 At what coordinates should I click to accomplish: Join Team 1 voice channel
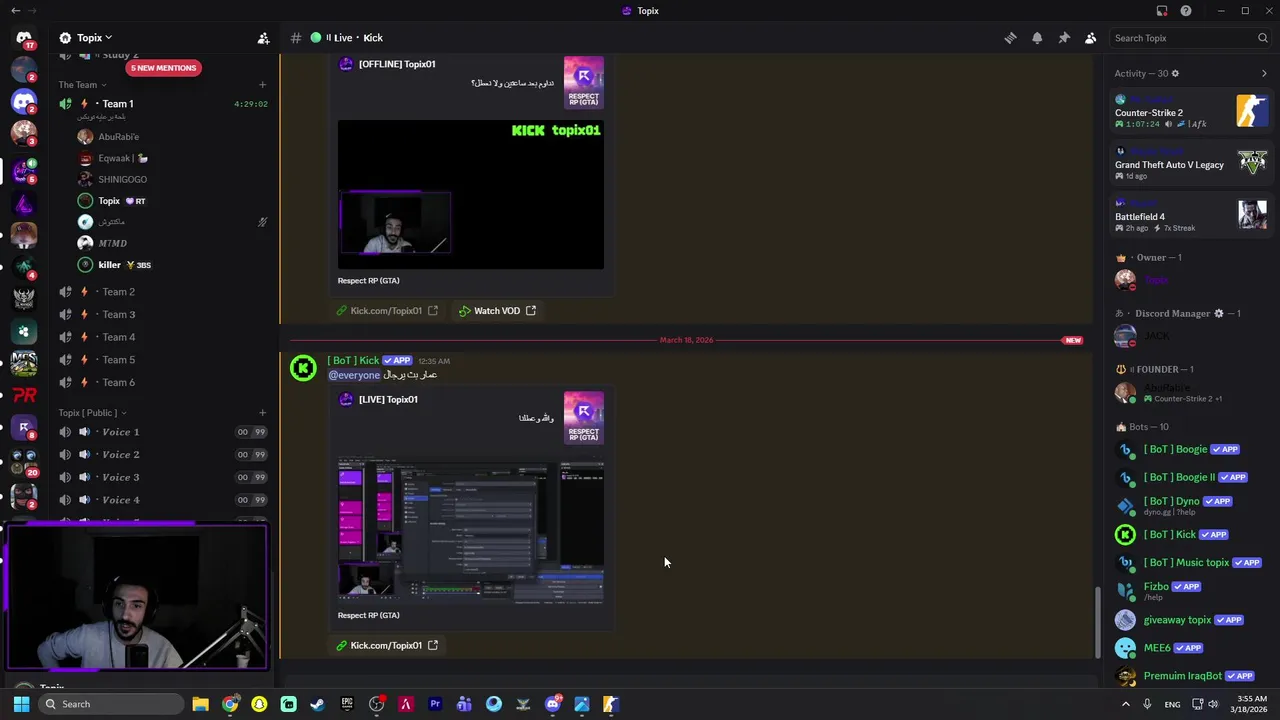(163, 103)
